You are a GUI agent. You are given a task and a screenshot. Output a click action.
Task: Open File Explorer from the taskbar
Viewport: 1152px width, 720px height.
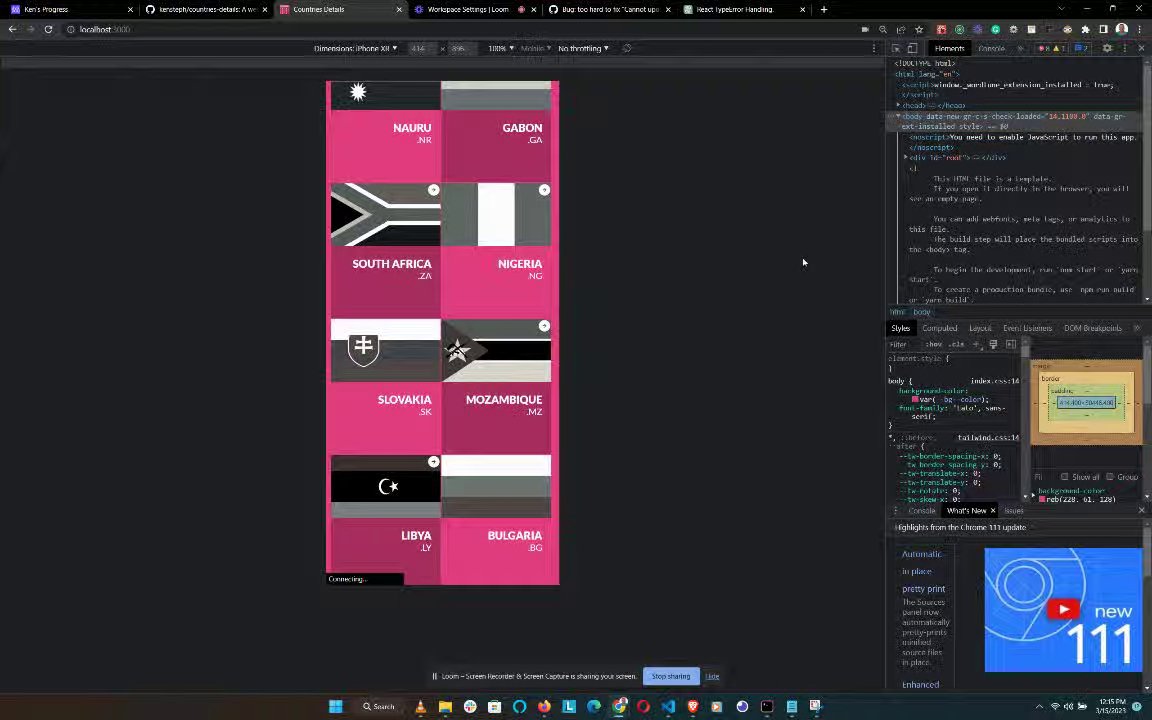tap(445, 707)
